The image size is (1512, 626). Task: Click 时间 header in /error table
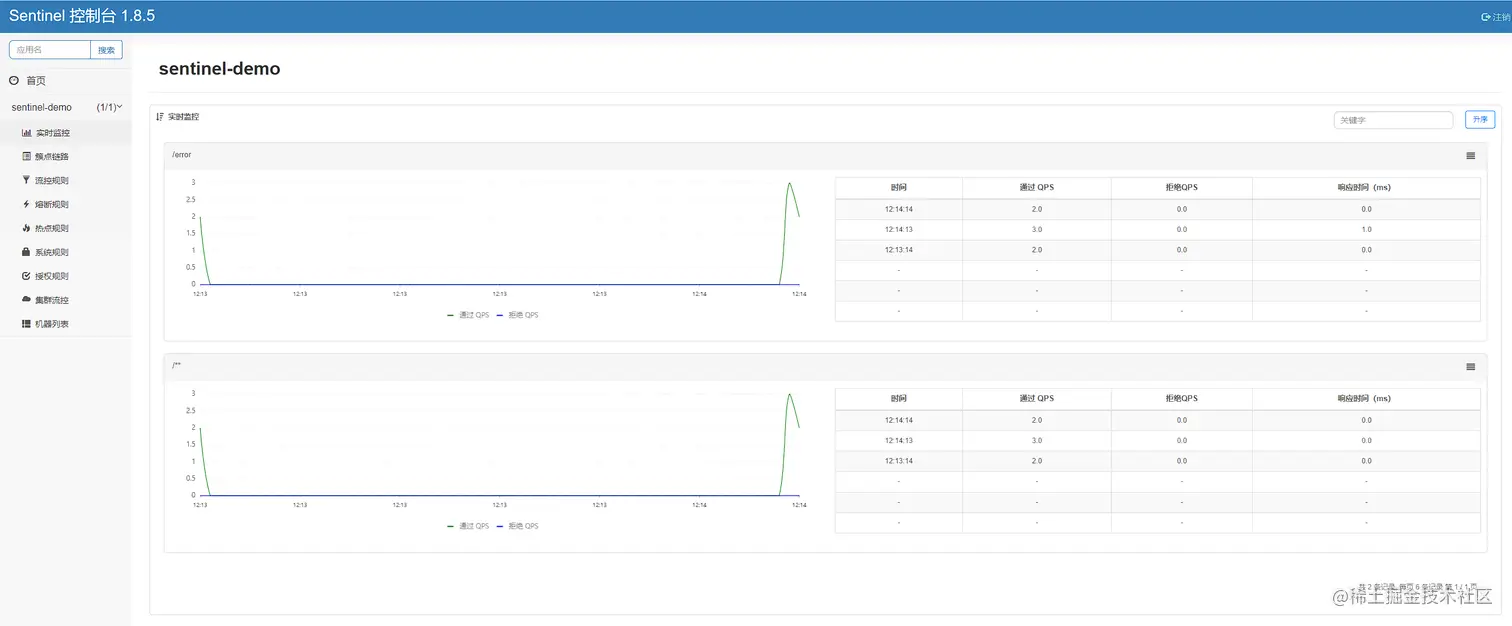point(899,188)
